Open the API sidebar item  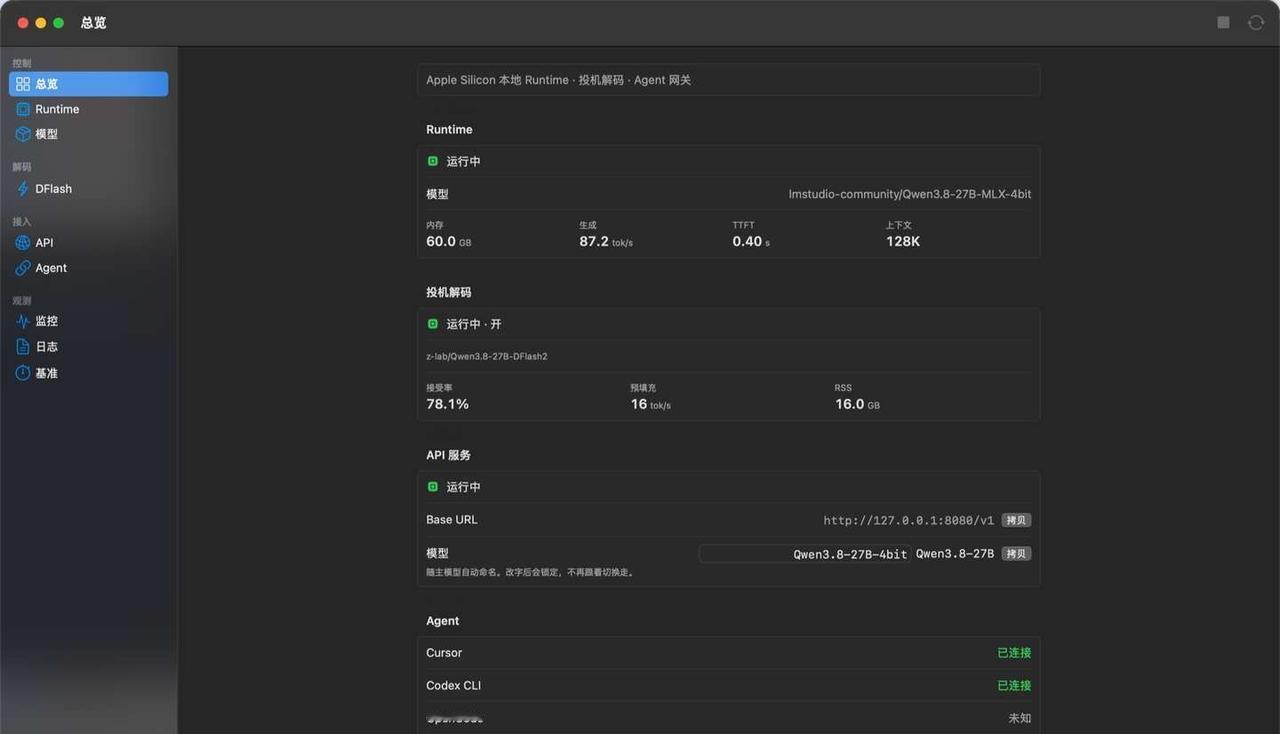pos(88,243)
